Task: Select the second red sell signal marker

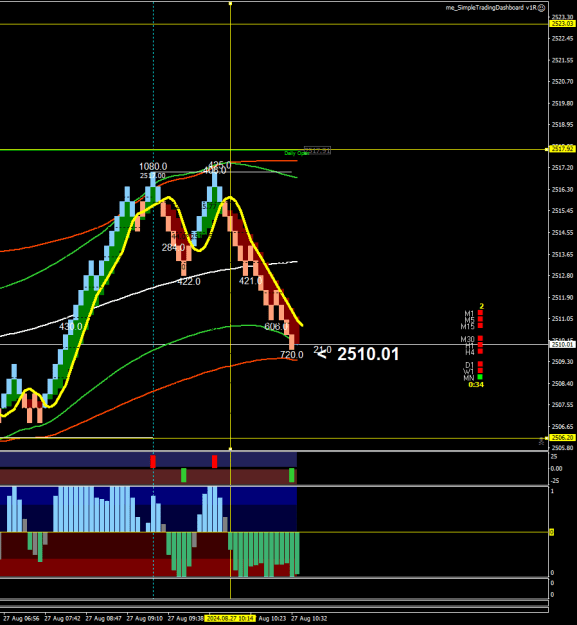Action: (x=214, y=462)
